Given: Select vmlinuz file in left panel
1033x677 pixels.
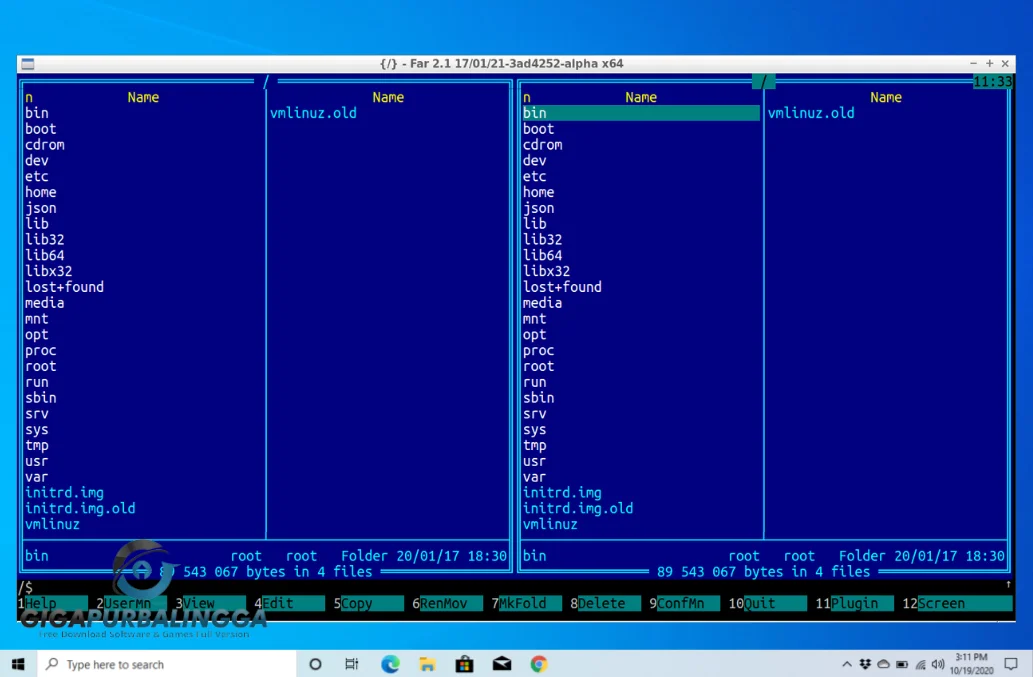Looking at the screenshot, I should coord(53,524).
